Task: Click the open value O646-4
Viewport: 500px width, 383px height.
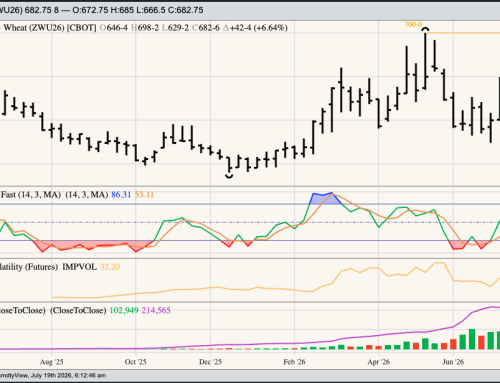Action: 114,28
